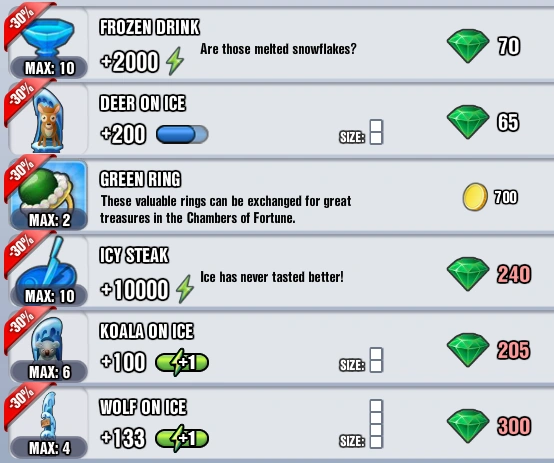Click the +1 energy badge on Wolf

pyautogui.click(x=182, y=438)
